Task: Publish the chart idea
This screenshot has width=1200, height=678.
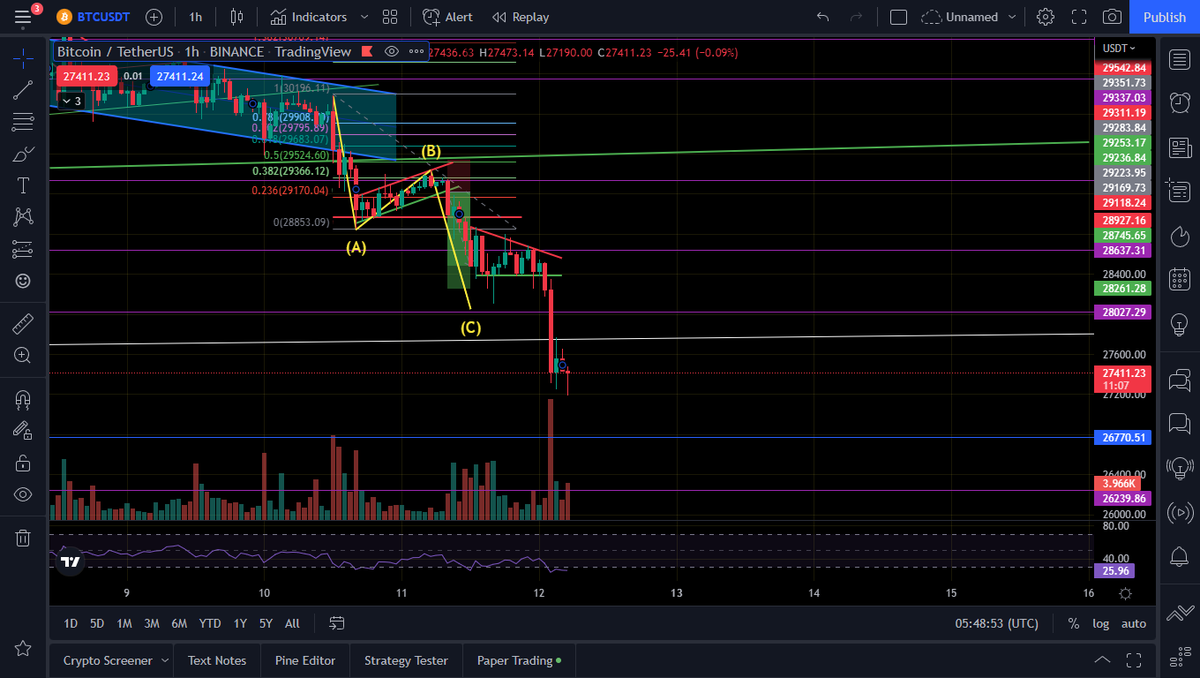Action: coord(1165,17)
